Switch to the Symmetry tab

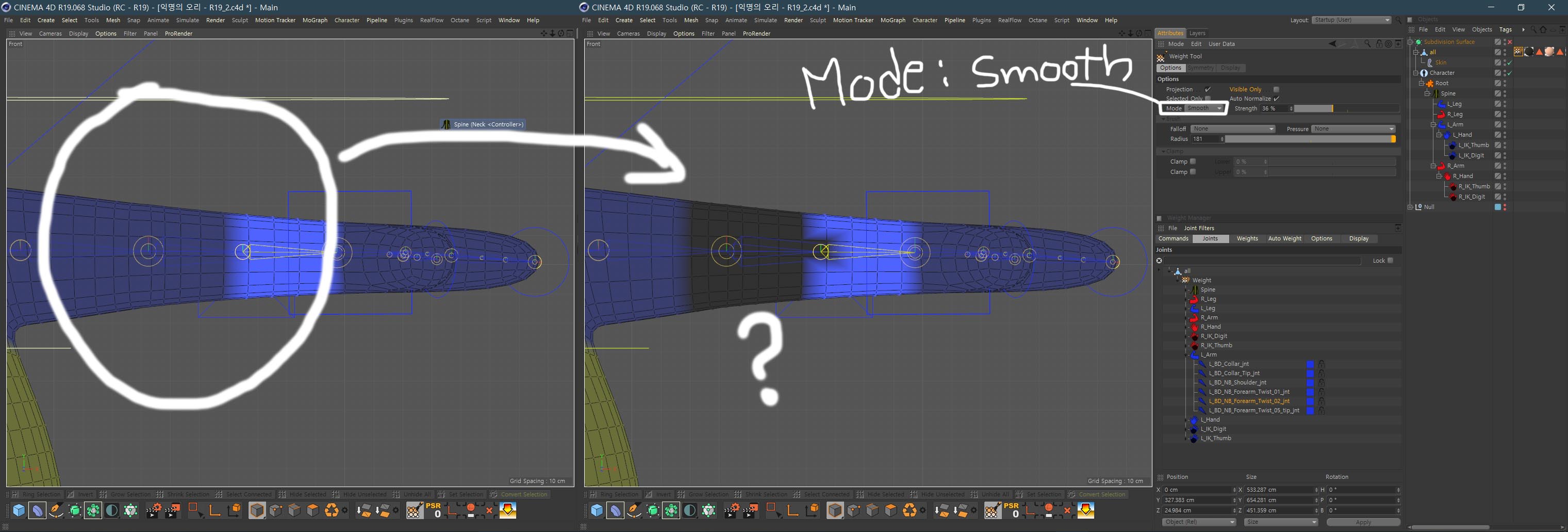[x=1200, y=68]
